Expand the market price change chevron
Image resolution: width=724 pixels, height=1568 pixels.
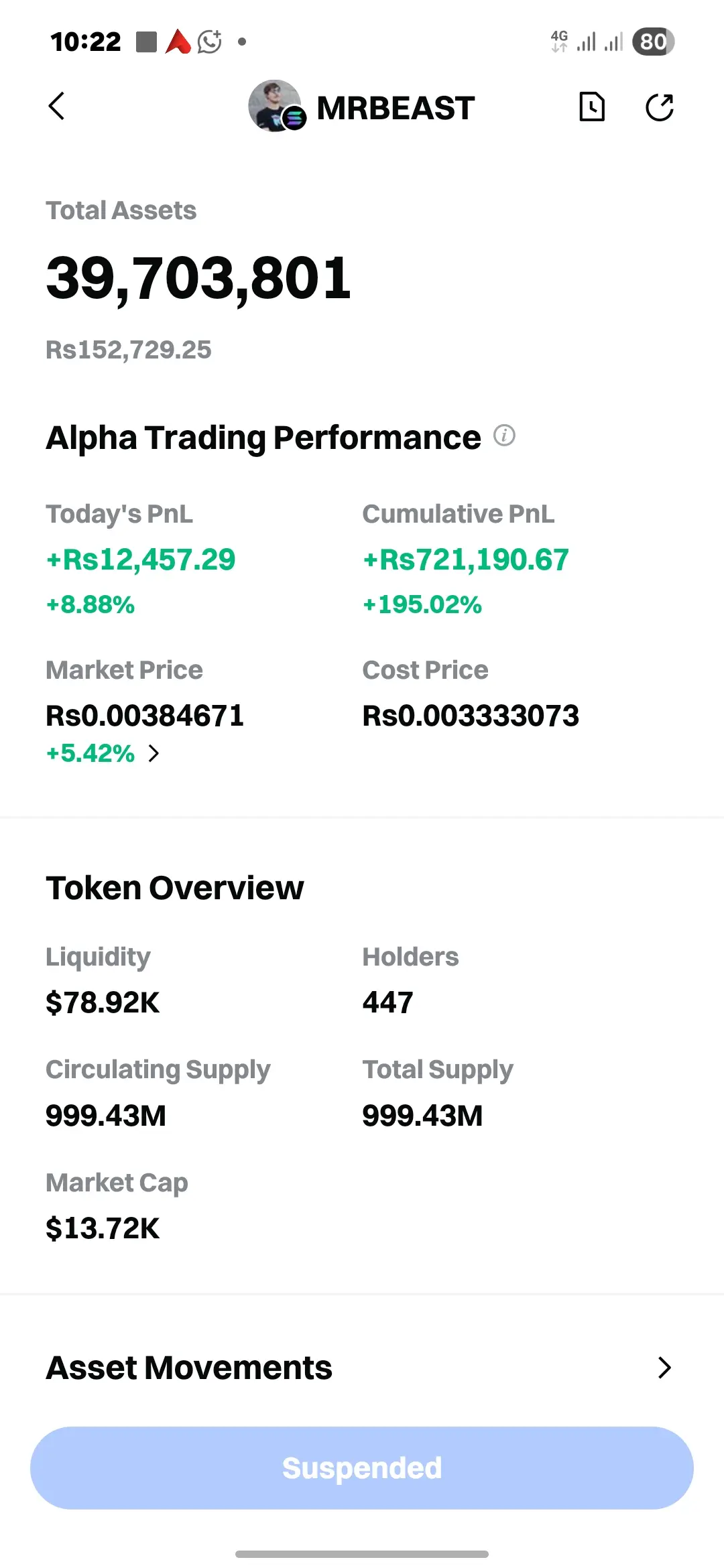(x=154, y=754)
